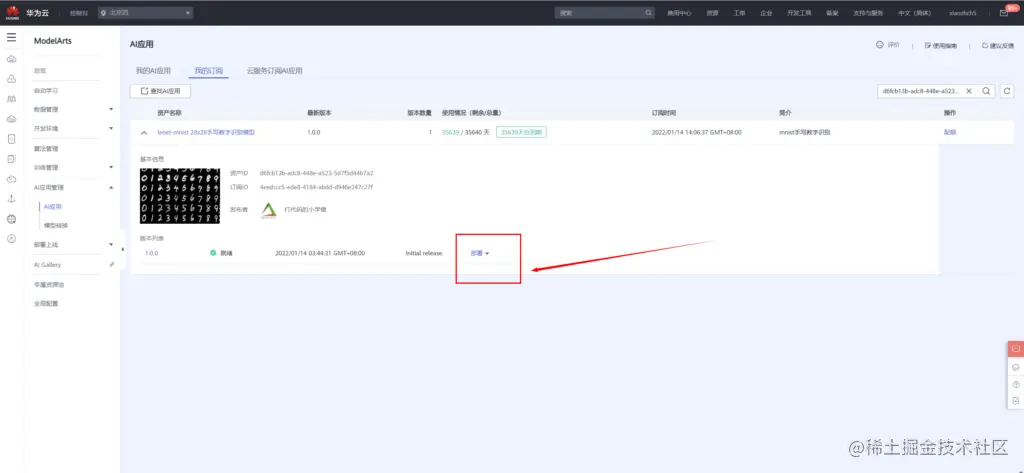Click the globe icon in left icon strip
The width and height of the screenshot is (1024, 473).
(x=11, y=219)
